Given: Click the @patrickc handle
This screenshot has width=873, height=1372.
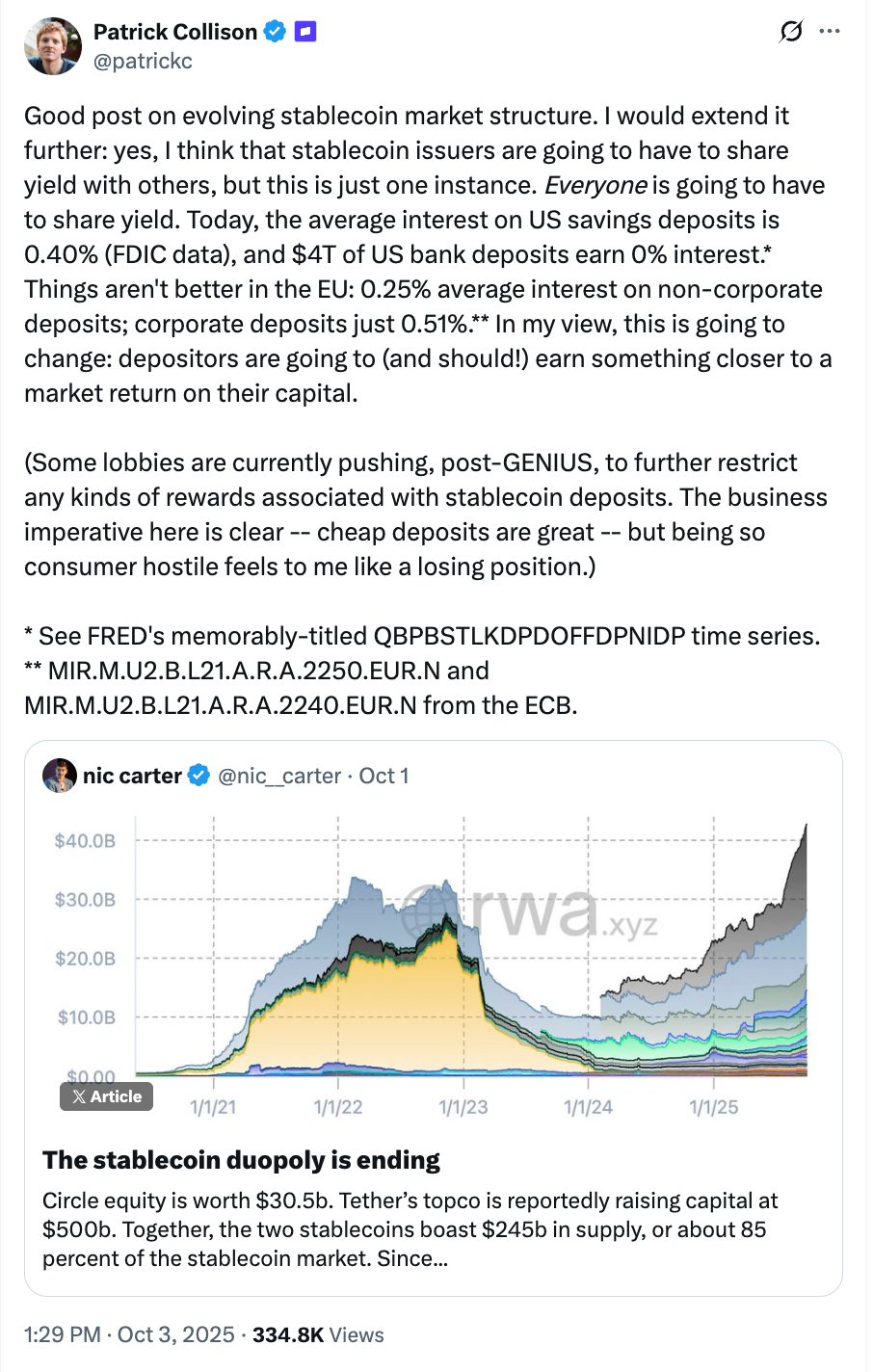Looking at the screenshot, I should click(143, 61).
